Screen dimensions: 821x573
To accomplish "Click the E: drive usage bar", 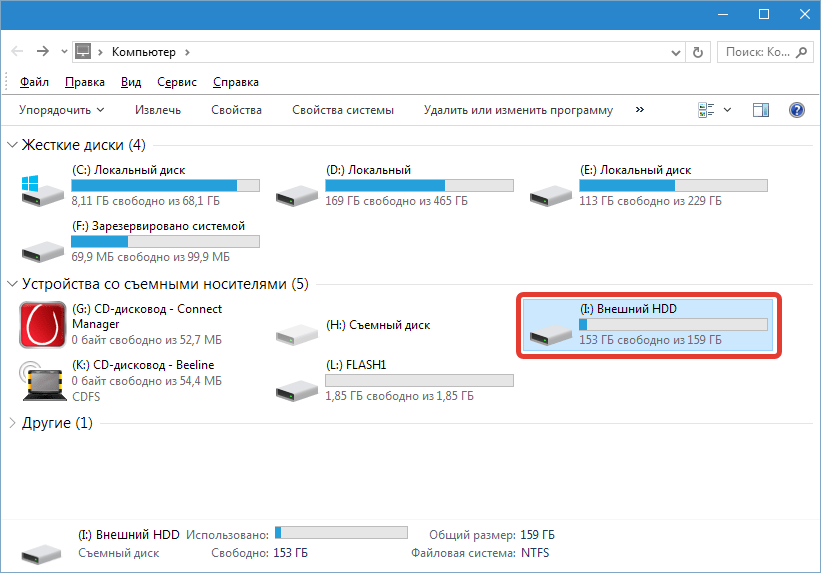I will point(673,186).
